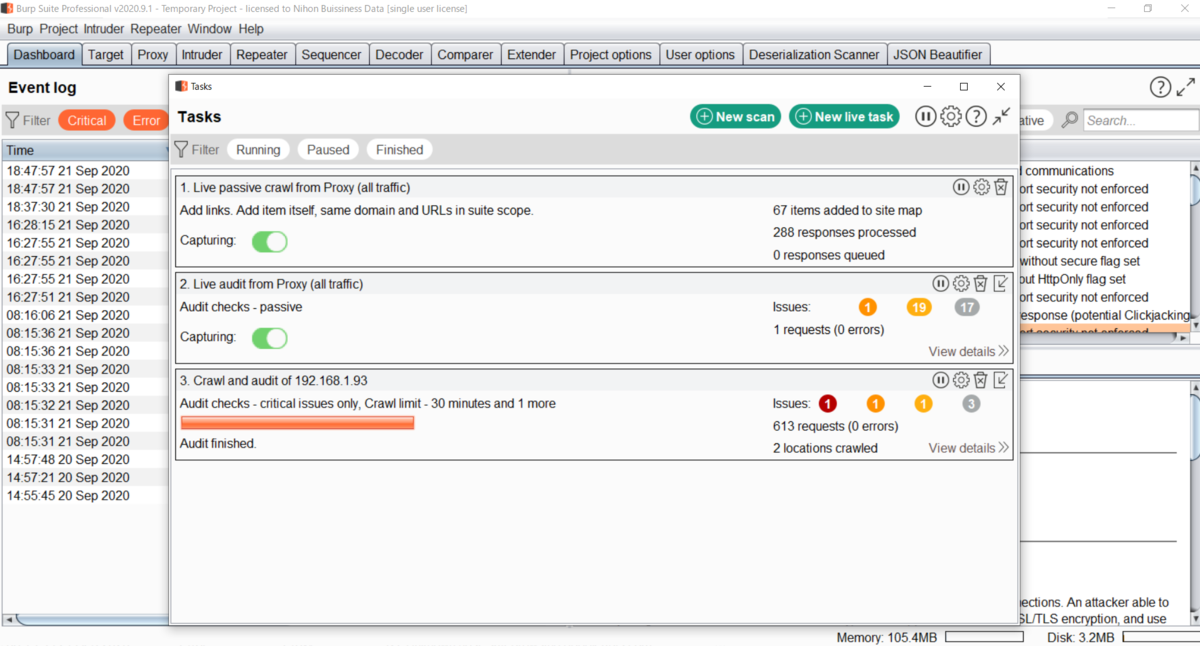Pause the Live passive crawl task

point(961,187)
